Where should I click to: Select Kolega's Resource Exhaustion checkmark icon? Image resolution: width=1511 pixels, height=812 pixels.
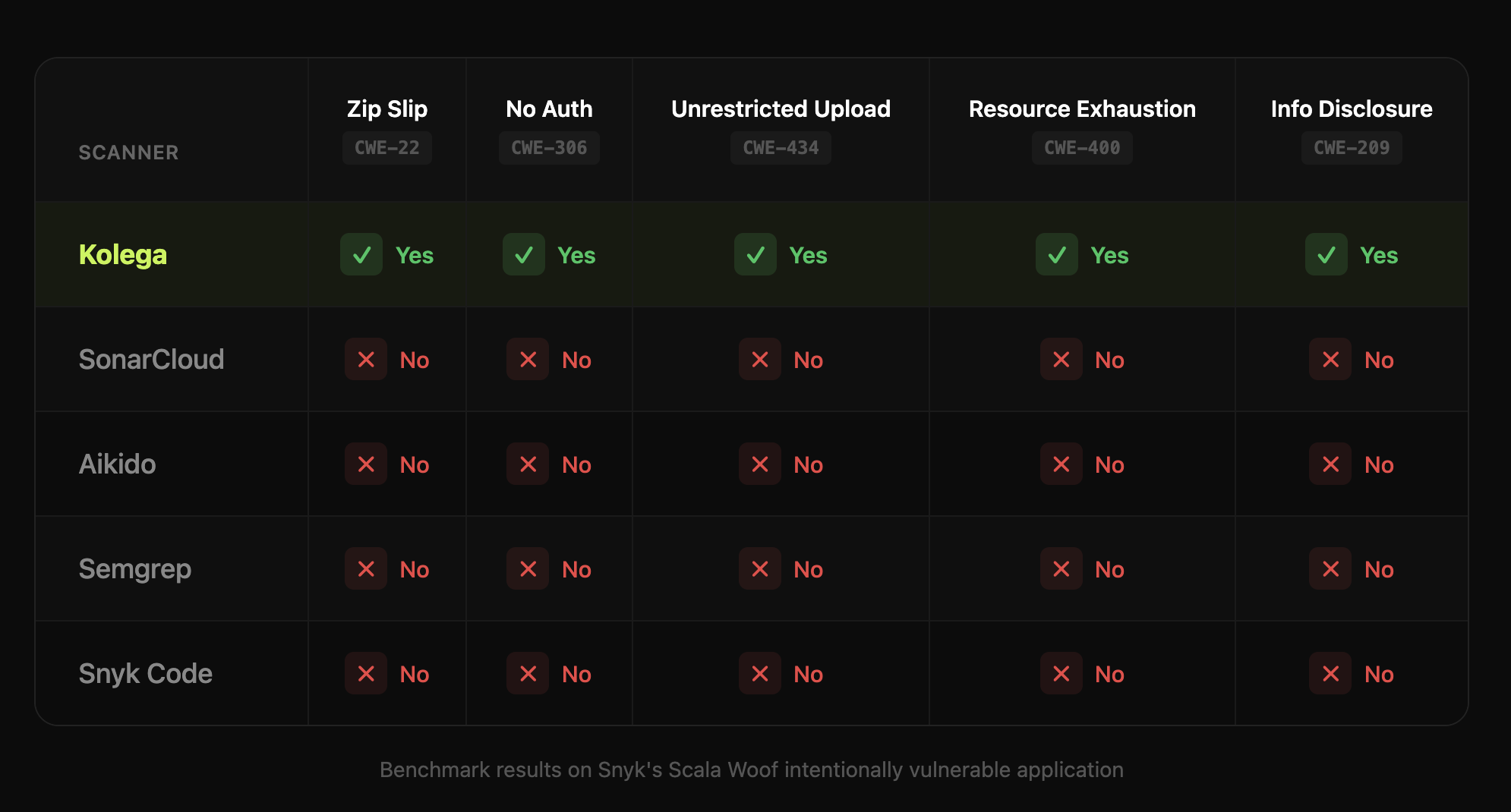click(1057, 254)
